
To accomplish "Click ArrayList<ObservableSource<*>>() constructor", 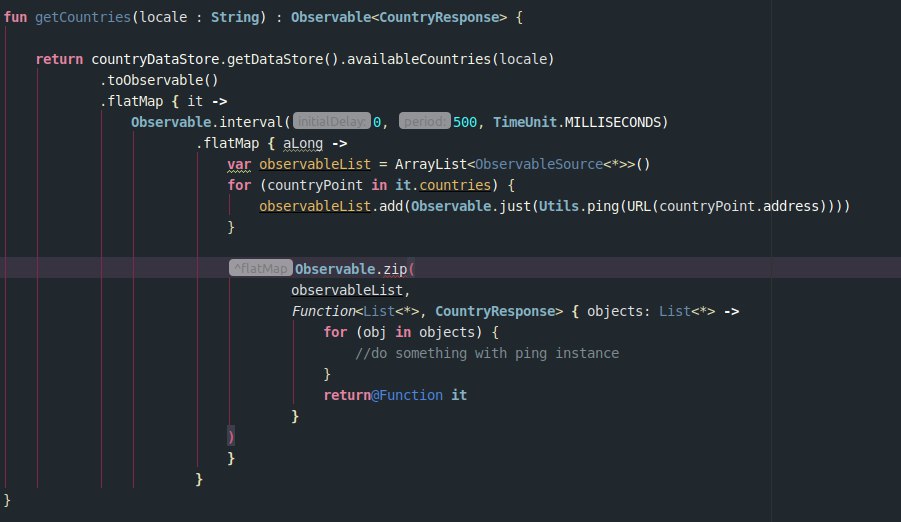I will click(x=522, y=164).
